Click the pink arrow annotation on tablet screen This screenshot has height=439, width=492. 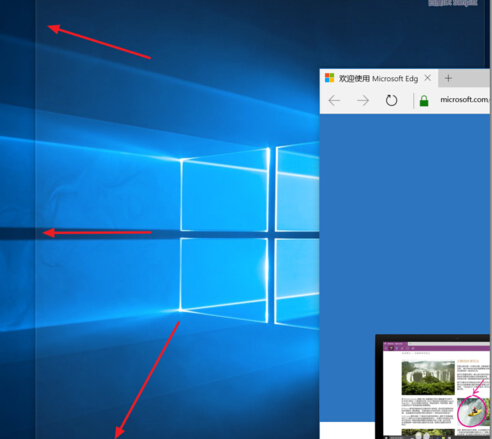[478, 386]
